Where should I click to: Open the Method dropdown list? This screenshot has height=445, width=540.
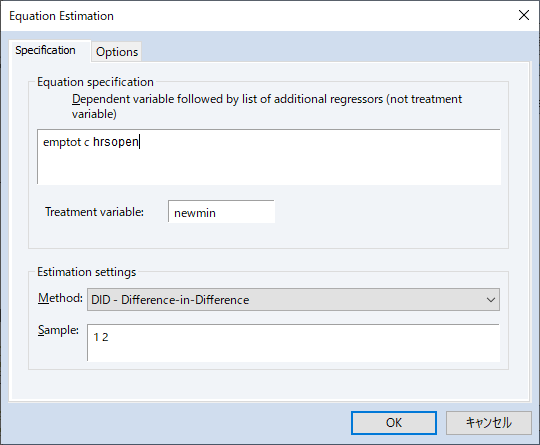point(293,300)
